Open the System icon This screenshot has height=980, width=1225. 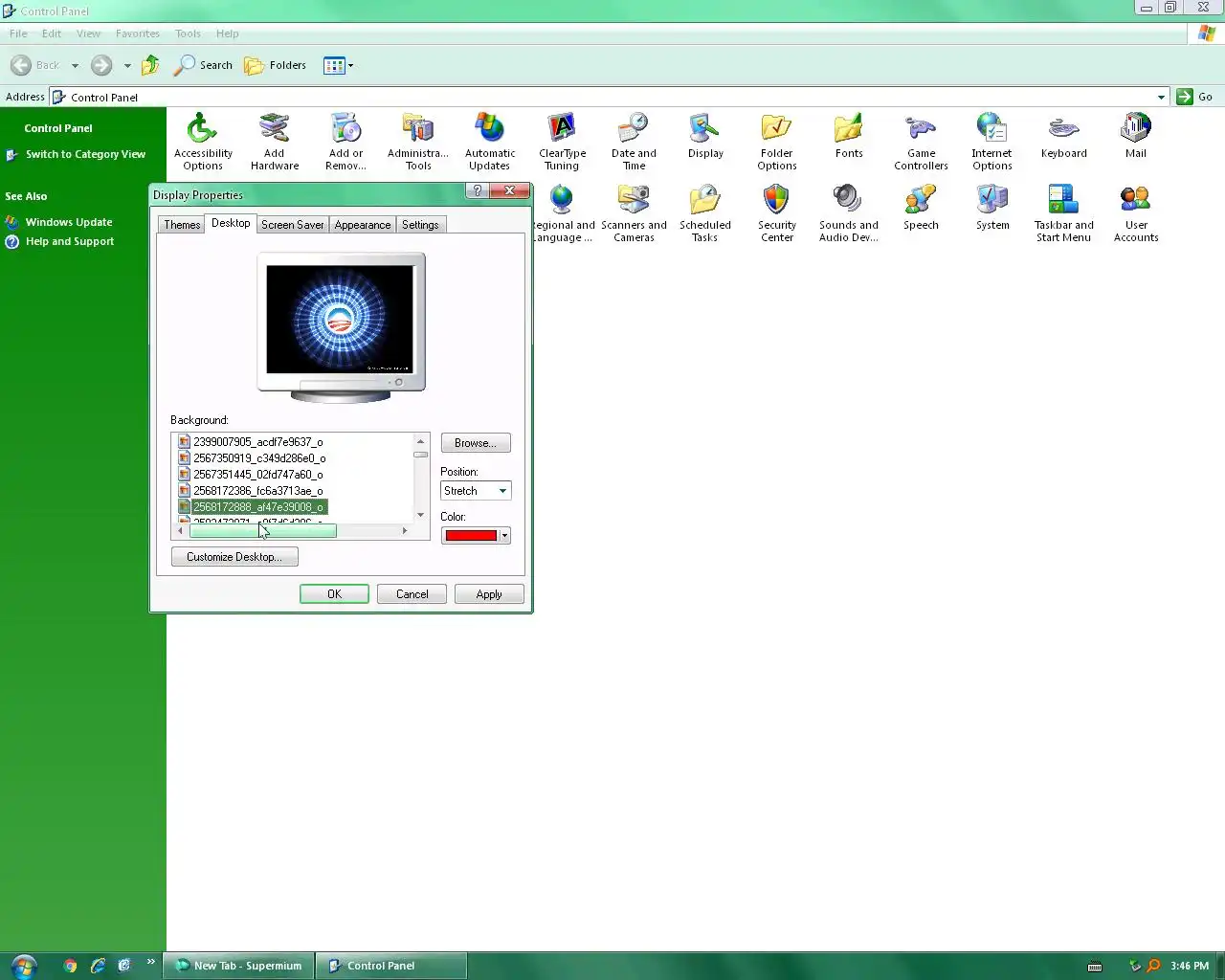pyautogui.click(x=992, y=208)
